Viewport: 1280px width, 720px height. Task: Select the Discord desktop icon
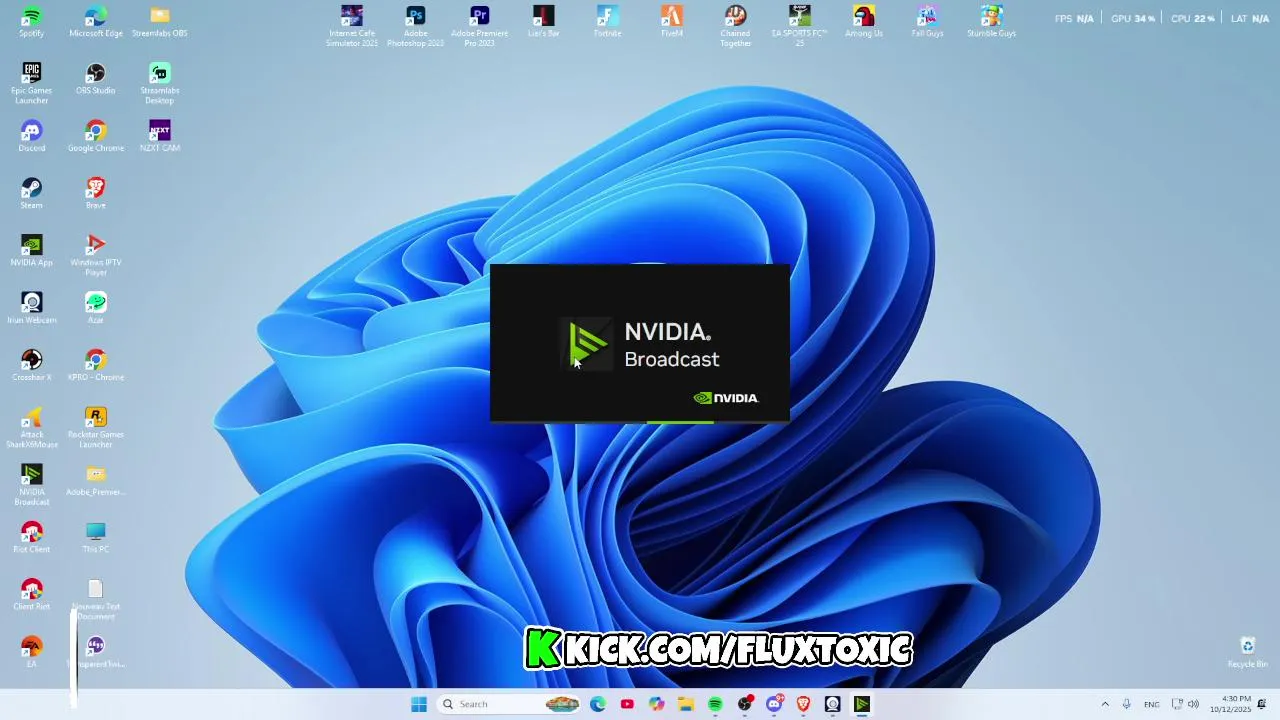tap(31, 137)
